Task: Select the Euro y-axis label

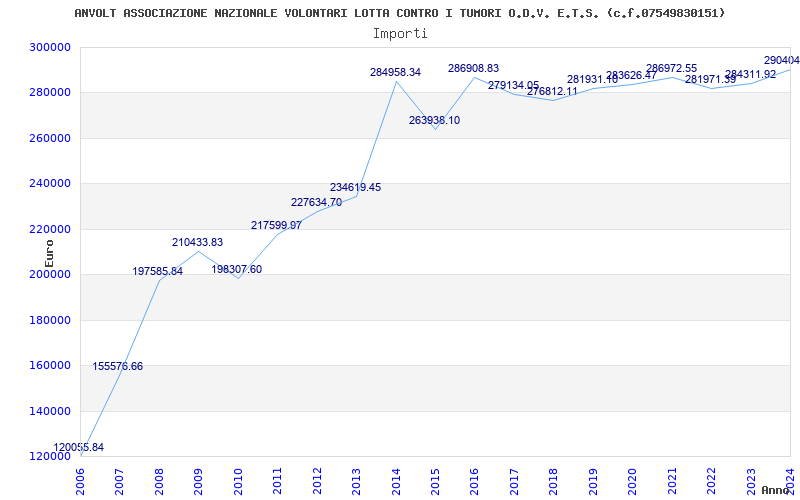Action: [x=49, y=254]
